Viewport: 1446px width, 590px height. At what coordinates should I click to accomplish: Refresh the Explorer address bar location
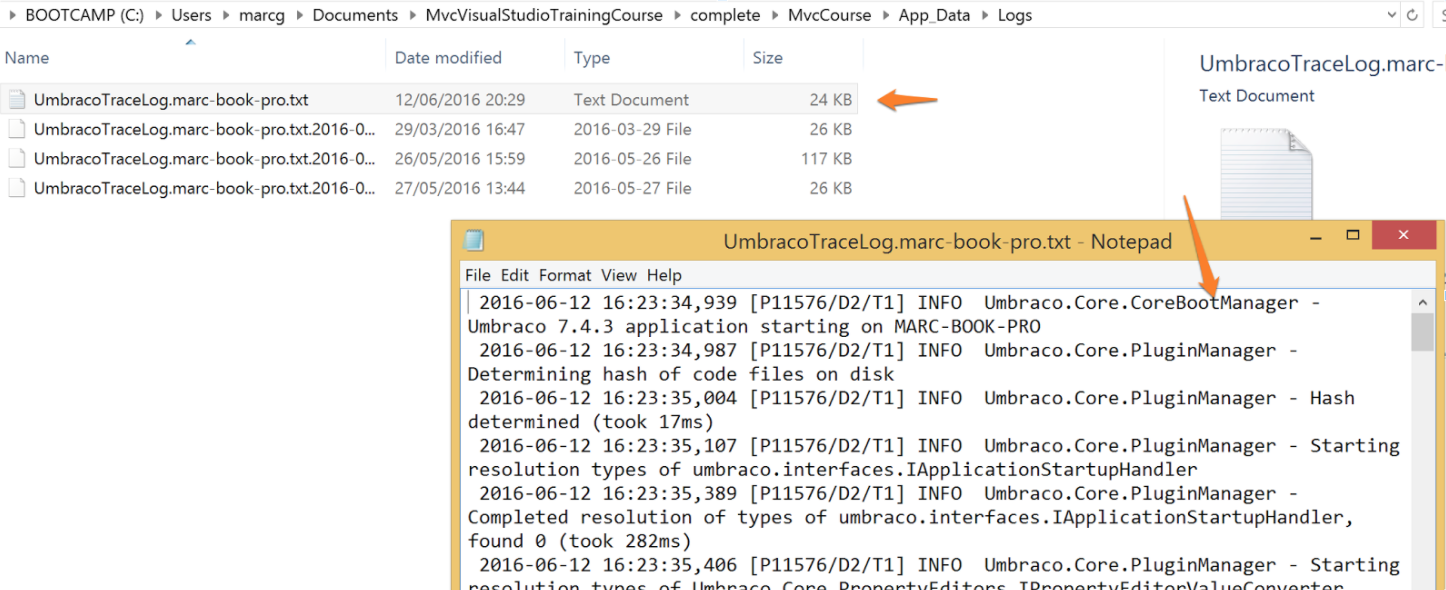[x=1412, y=15]
